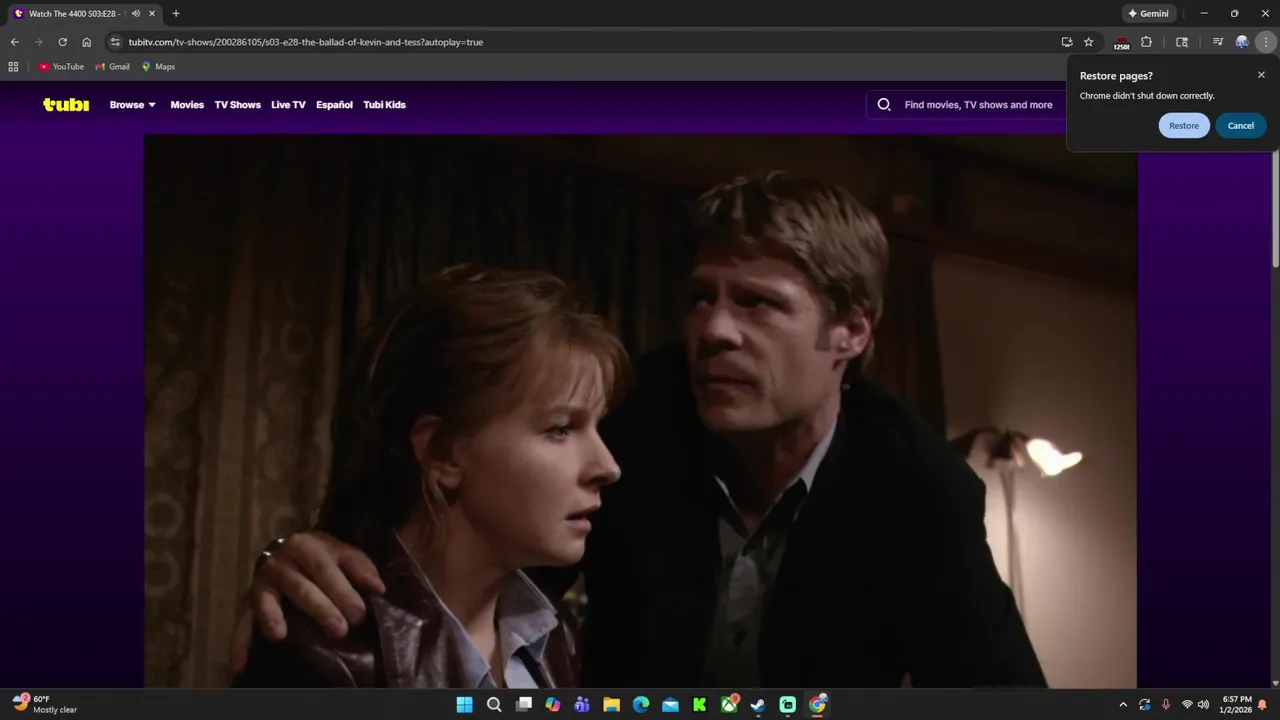
Task: Open Chrome's three-dot menu
Action: [1266, 42]
